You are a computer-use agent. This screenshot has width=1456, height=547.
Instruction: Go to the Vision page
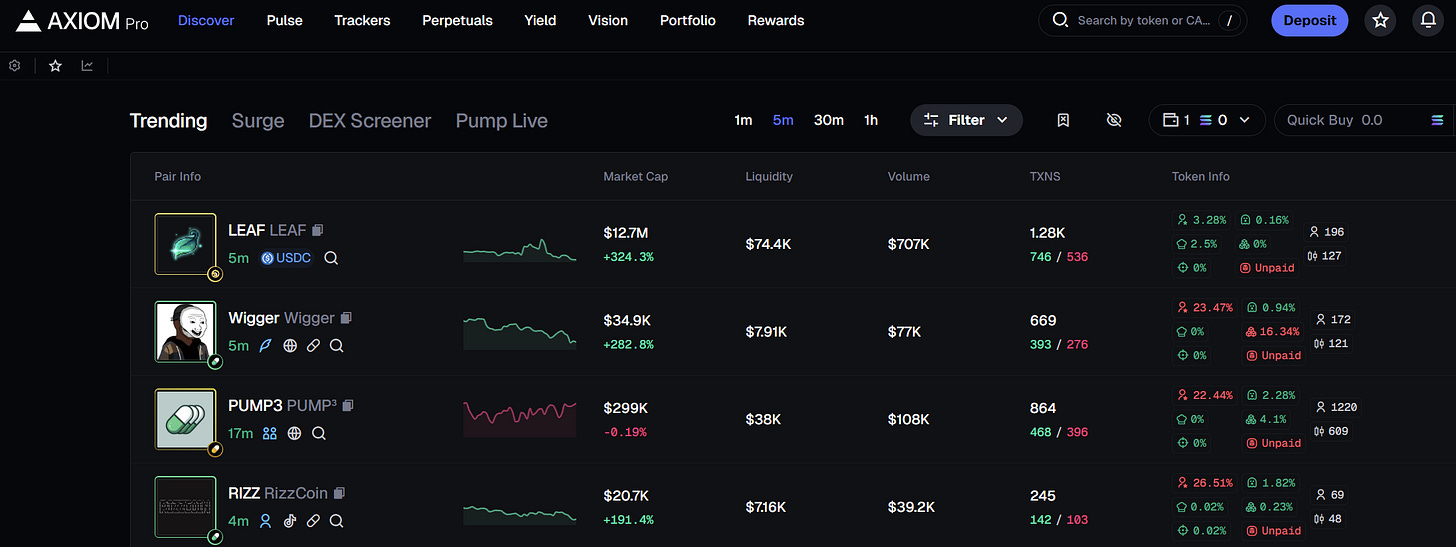(608, 20)
